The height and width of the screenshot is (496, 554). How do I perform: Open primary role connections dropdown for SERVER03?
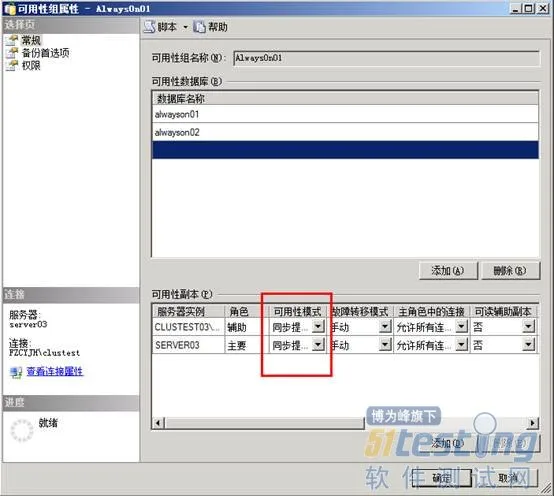tap(461, 344)
